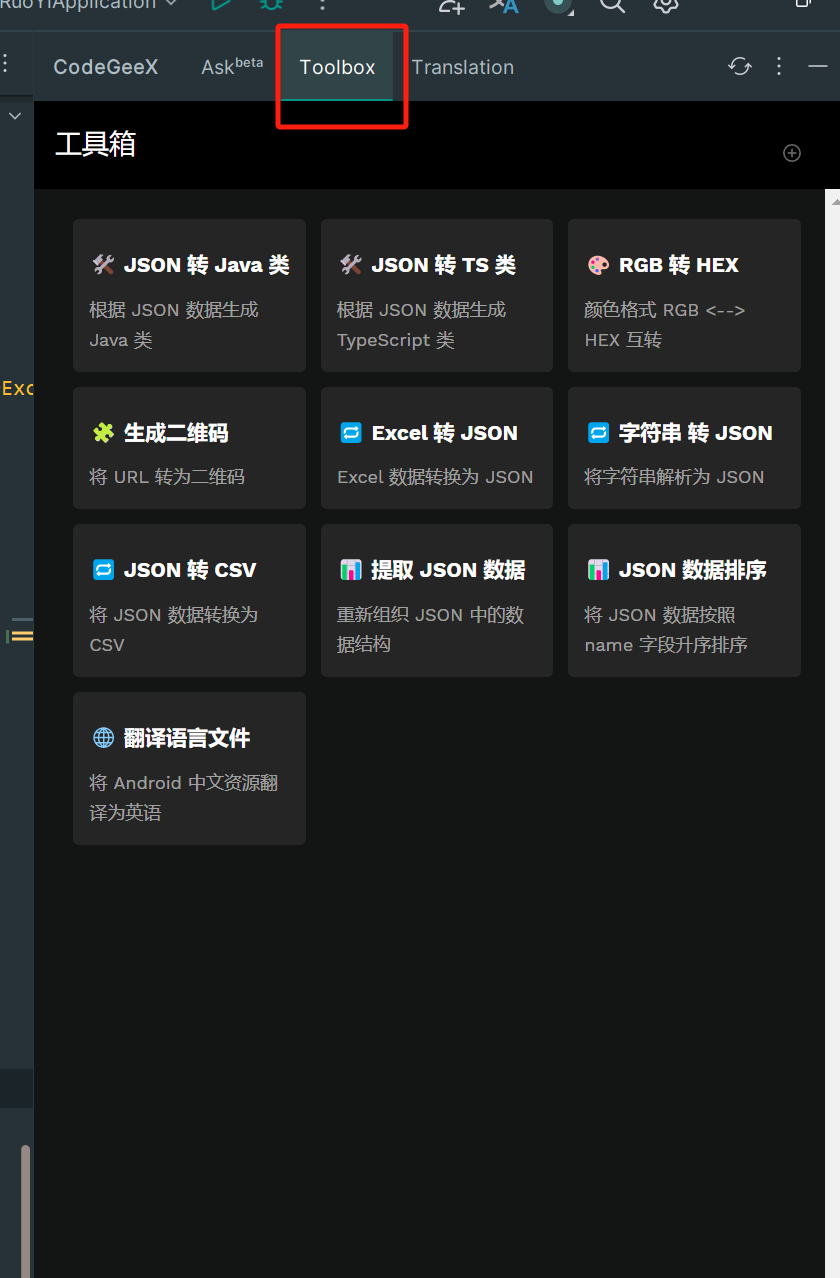
Task: Click the translate icon in the top toolbar
Action: click(x=504, y=6)
